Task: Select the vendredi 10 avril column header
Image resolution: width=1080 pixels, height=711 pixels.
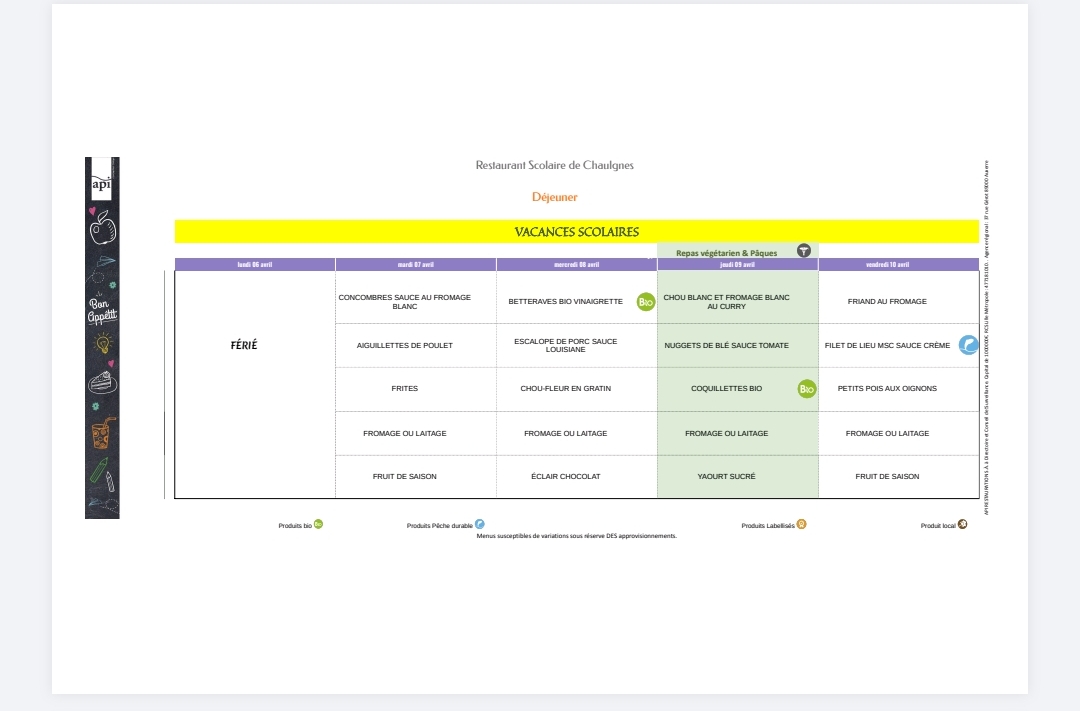Action: coord(898,265)
